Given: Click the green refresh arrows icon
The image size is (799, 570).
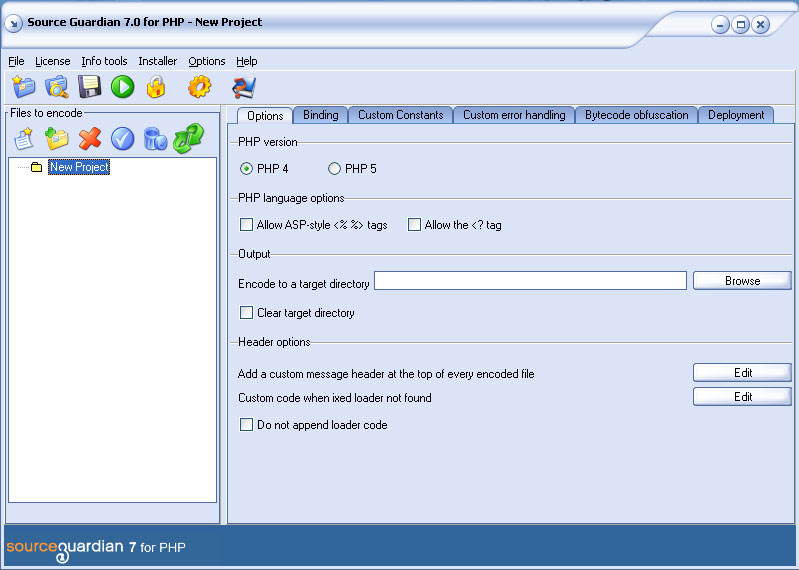Looking at the screenshot, I should [188, 139].
